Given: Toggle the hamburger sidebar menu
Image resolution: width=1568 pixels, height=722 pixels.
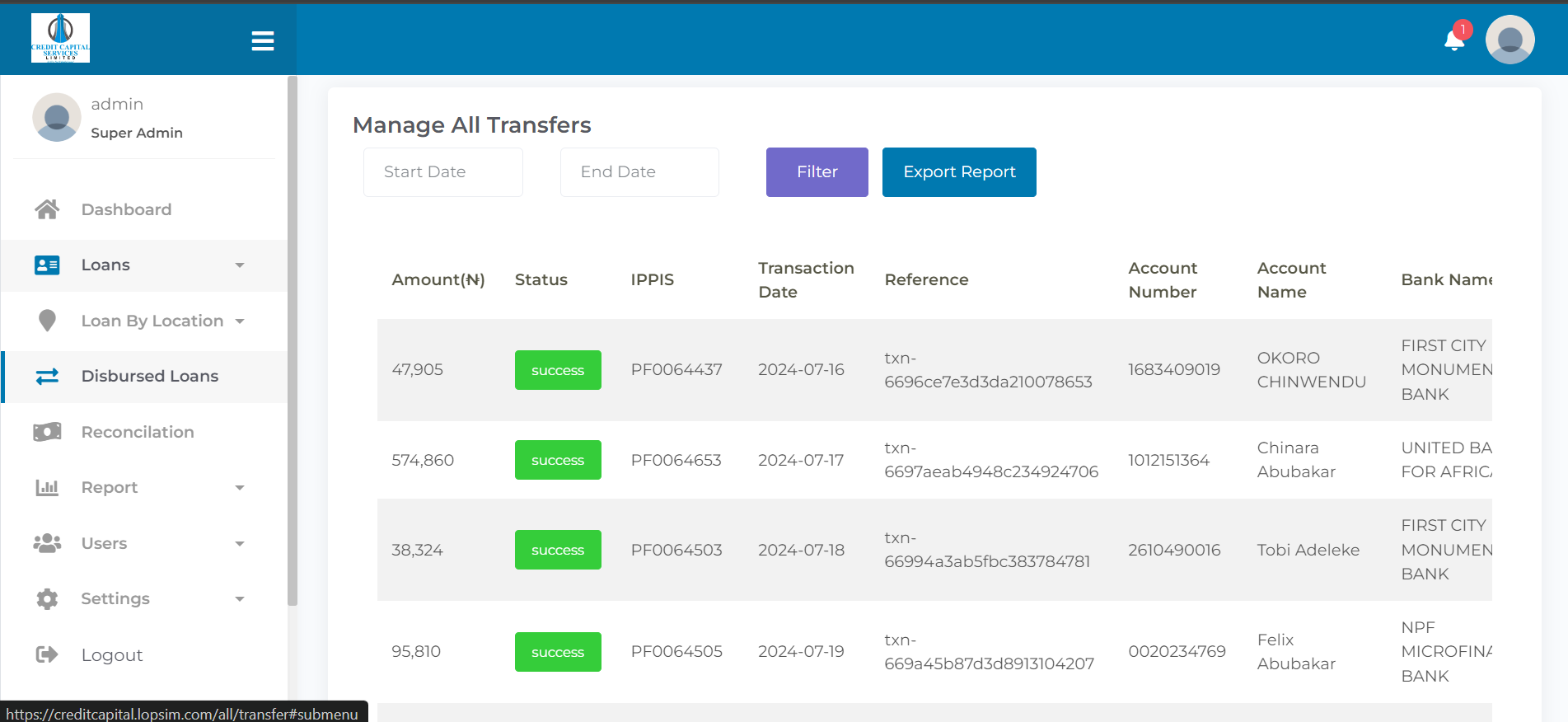Looking at the screenshot, I should click(263, 41).
